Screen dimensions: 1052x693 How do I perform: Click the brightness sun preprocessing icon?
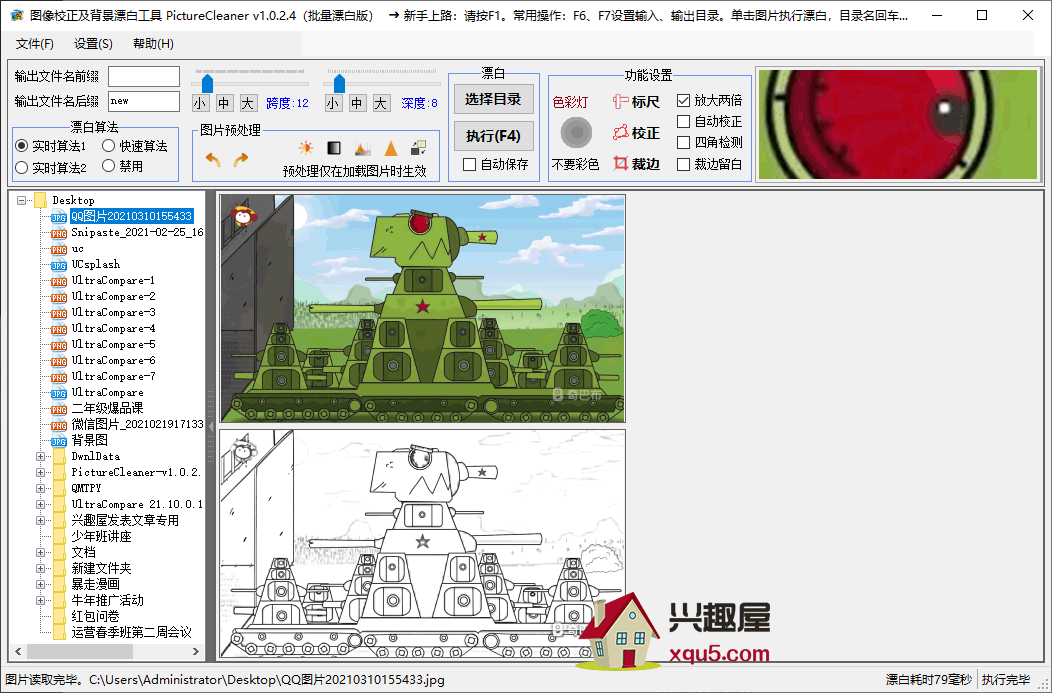click(x=306, y=148)
